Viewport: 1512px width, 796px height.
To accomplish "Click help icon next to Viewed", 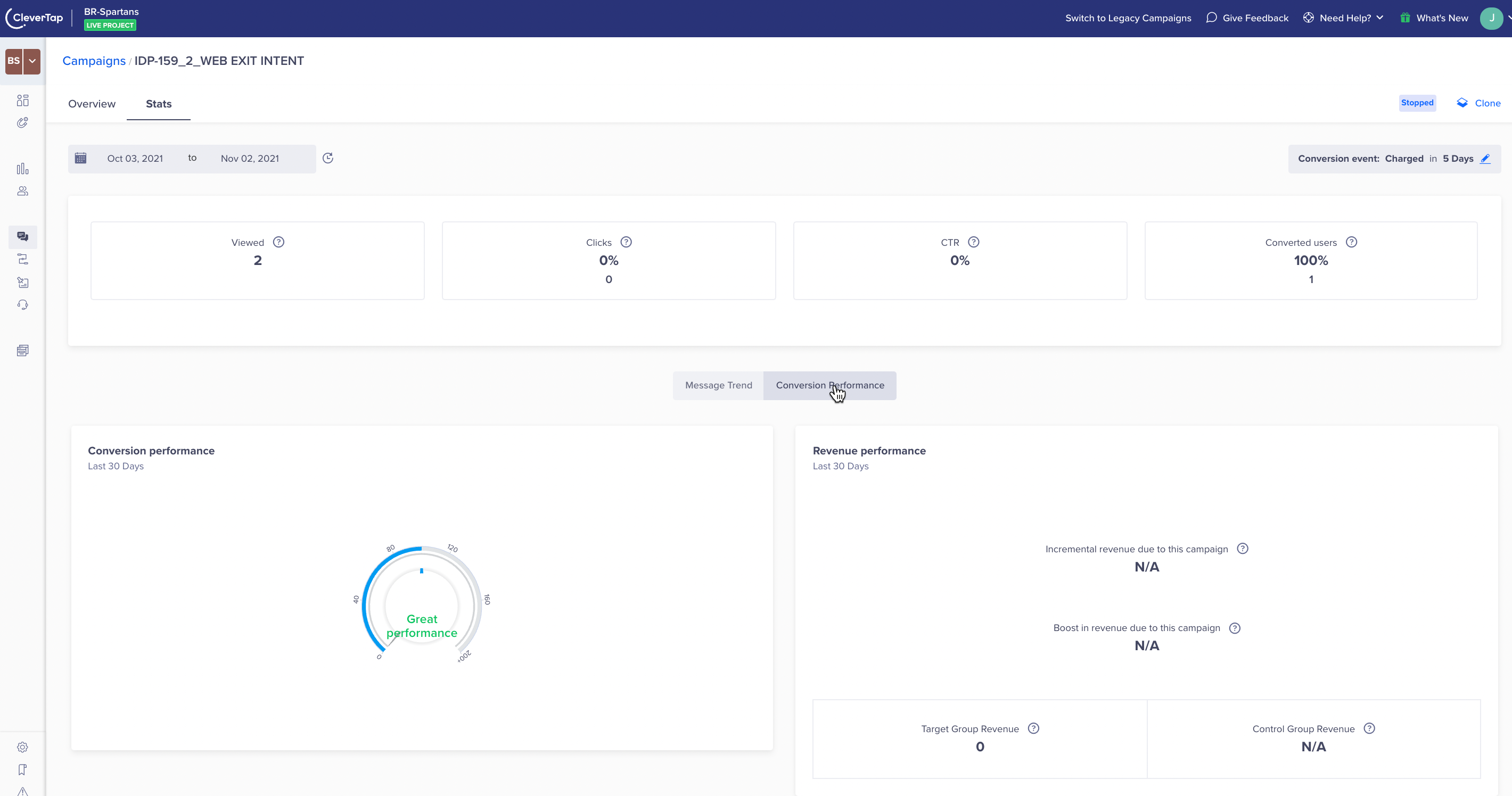I will coord(279,242).
